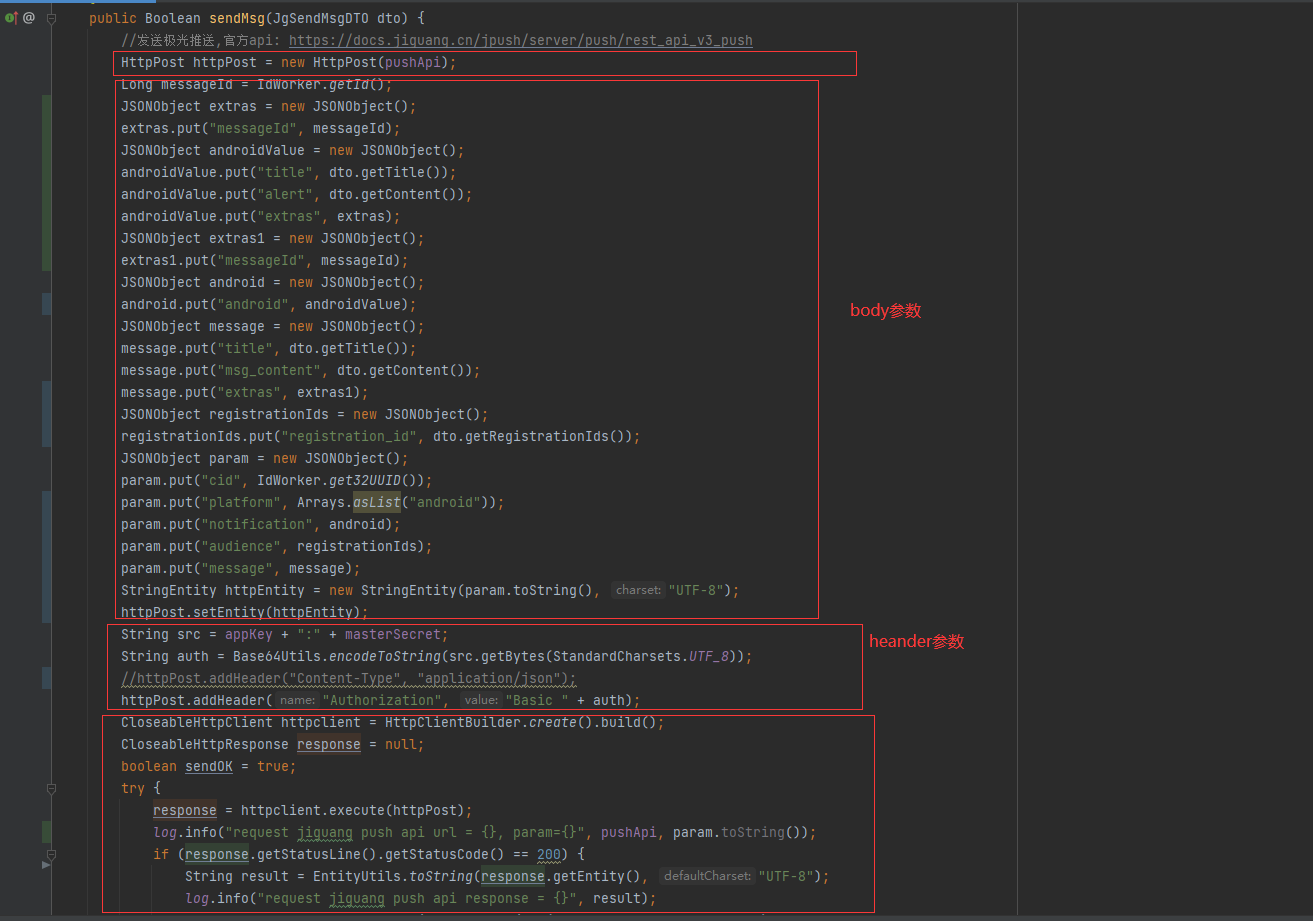Click the charset: inlay hint
This screenshot has width=1313, height=921.
[x=638, y=590]
